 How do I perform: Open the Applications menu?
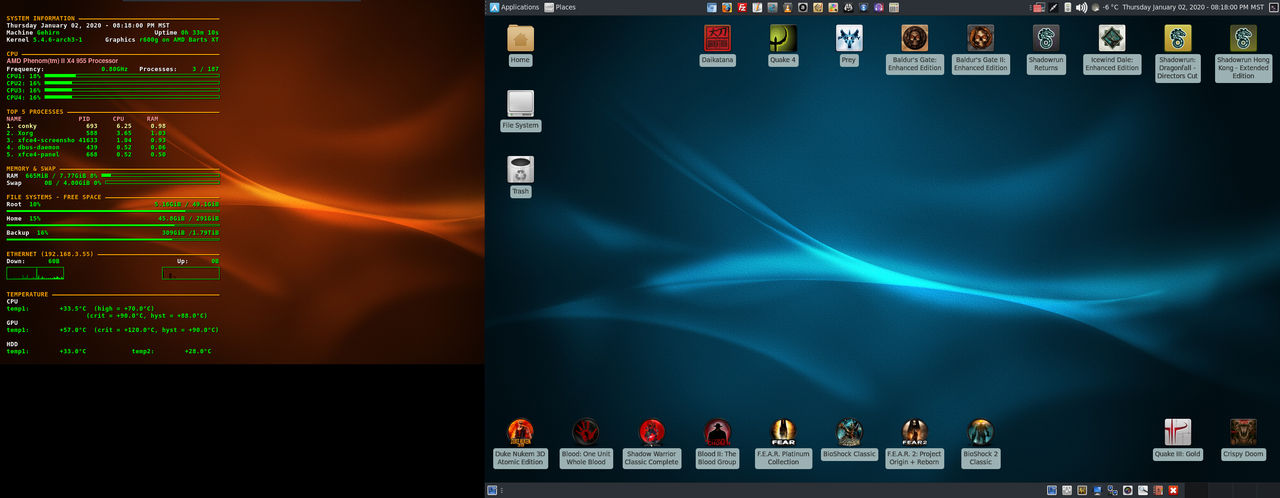[x=514, y=7]
